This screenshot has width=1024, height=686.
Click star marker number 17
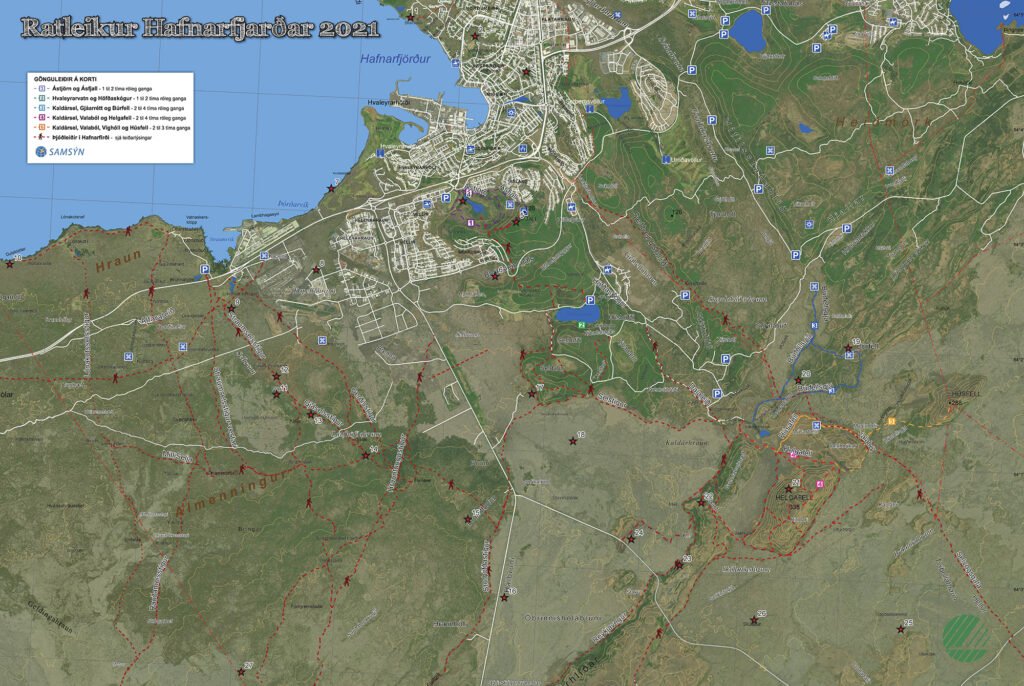click(x=532, y=393)
